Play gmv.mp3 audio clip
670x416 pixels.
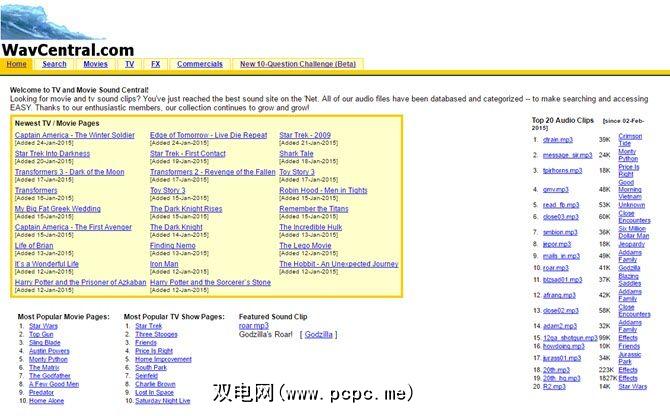tap(555, 189)
